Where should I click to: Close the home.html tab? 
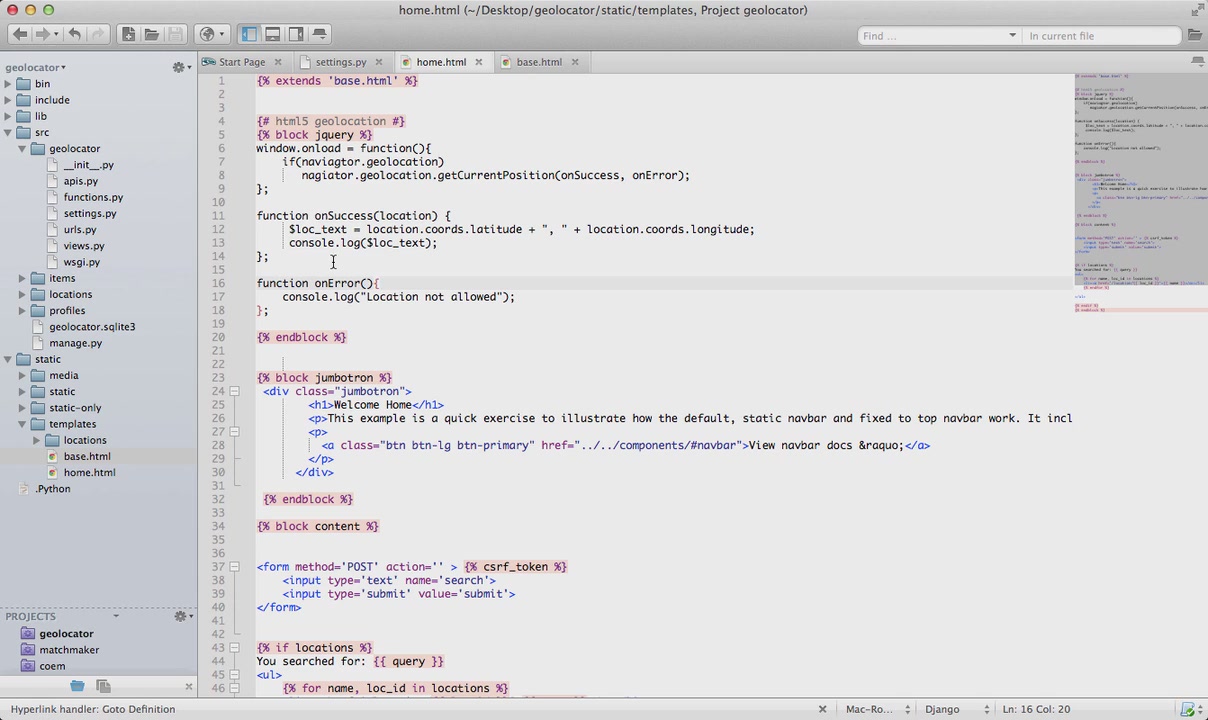click(478, 62)
